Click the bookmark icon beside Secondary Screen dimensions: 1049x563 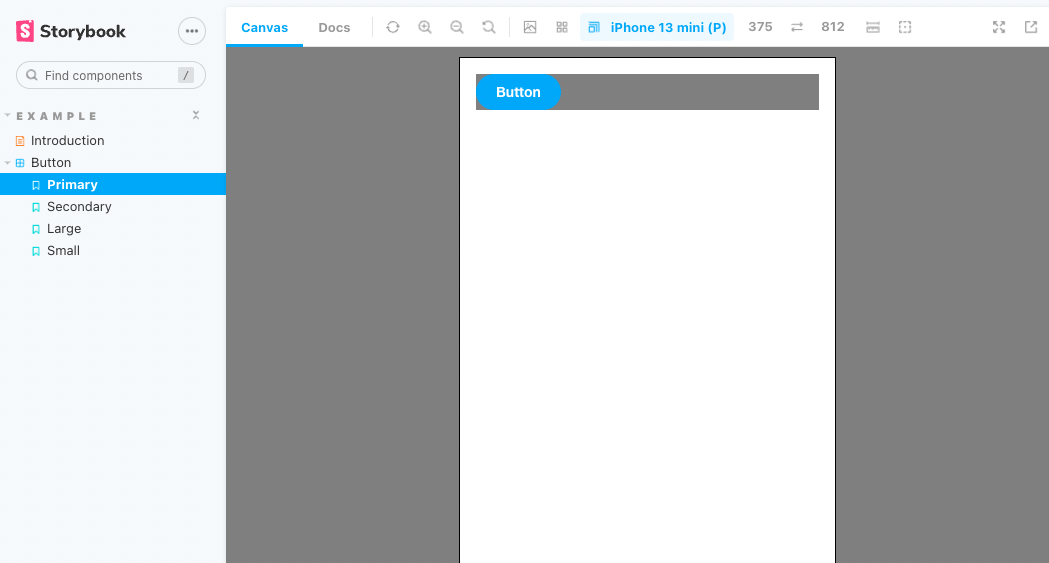click(36, 207)
